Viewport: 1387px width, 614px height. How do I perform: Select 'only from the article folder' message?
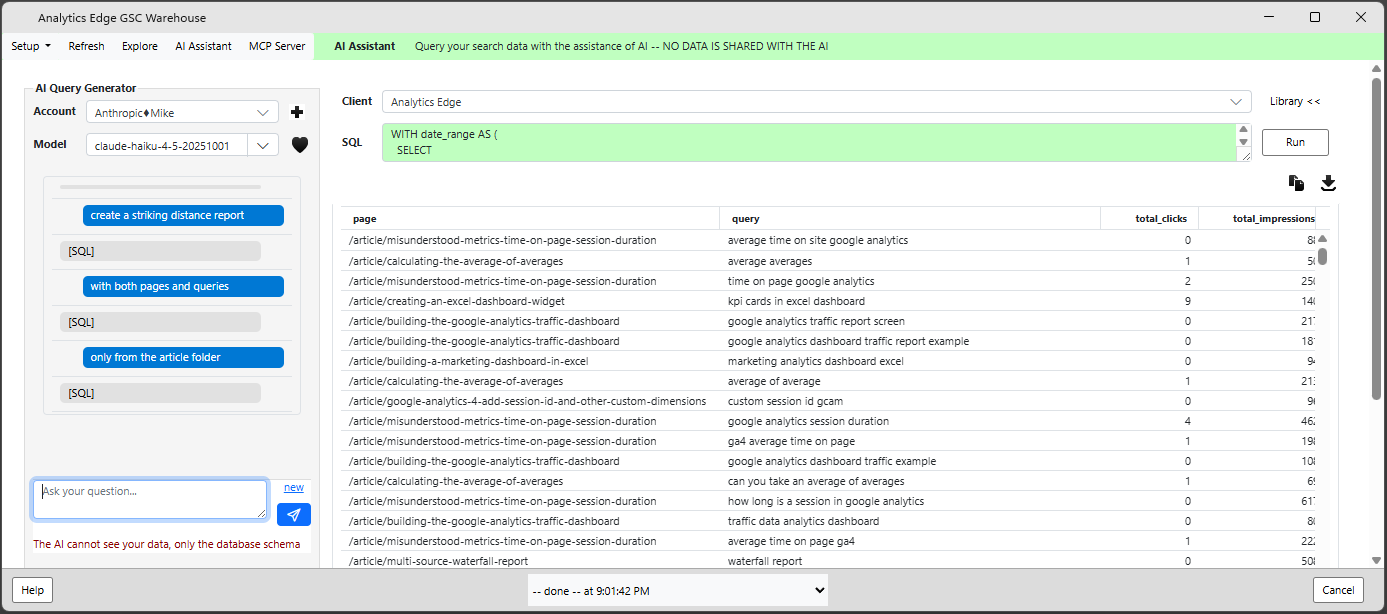tap(183, 357)
